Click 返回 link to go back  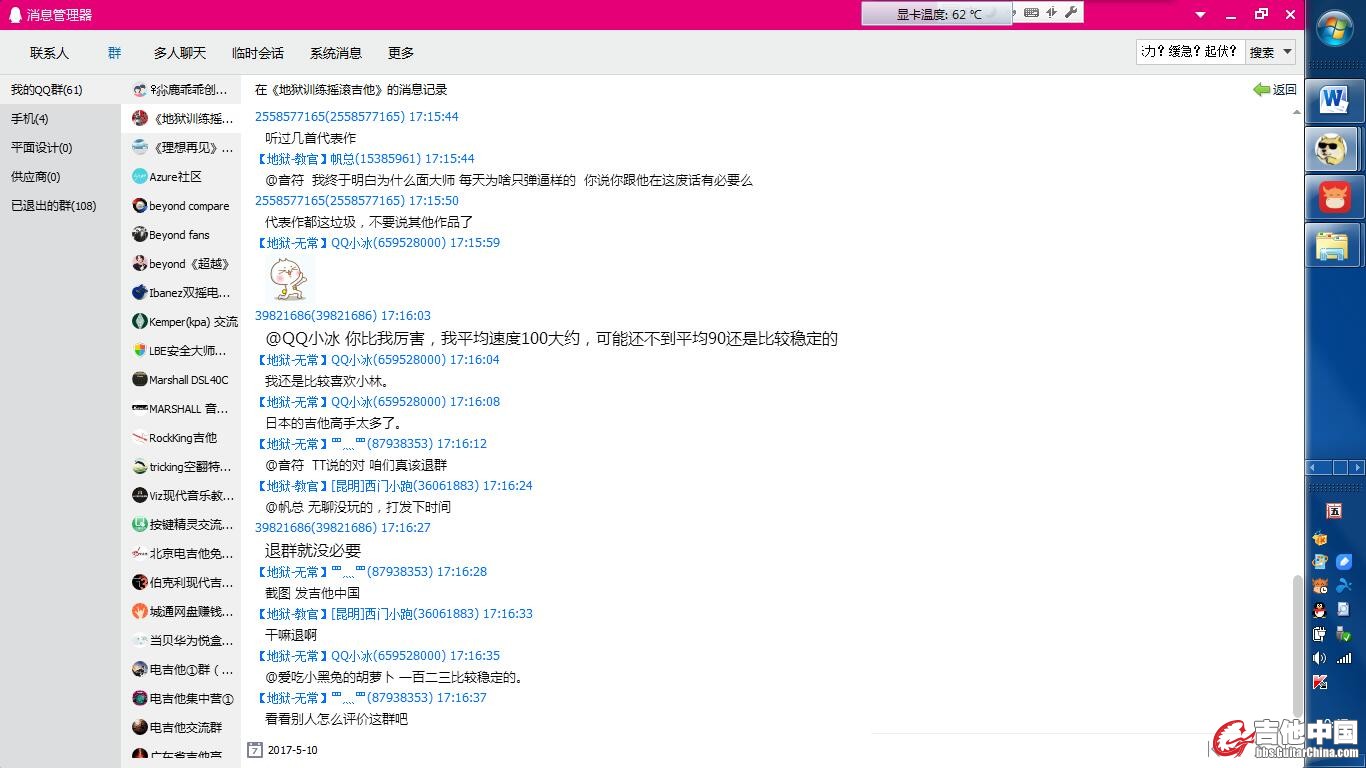pos(1284,89)
